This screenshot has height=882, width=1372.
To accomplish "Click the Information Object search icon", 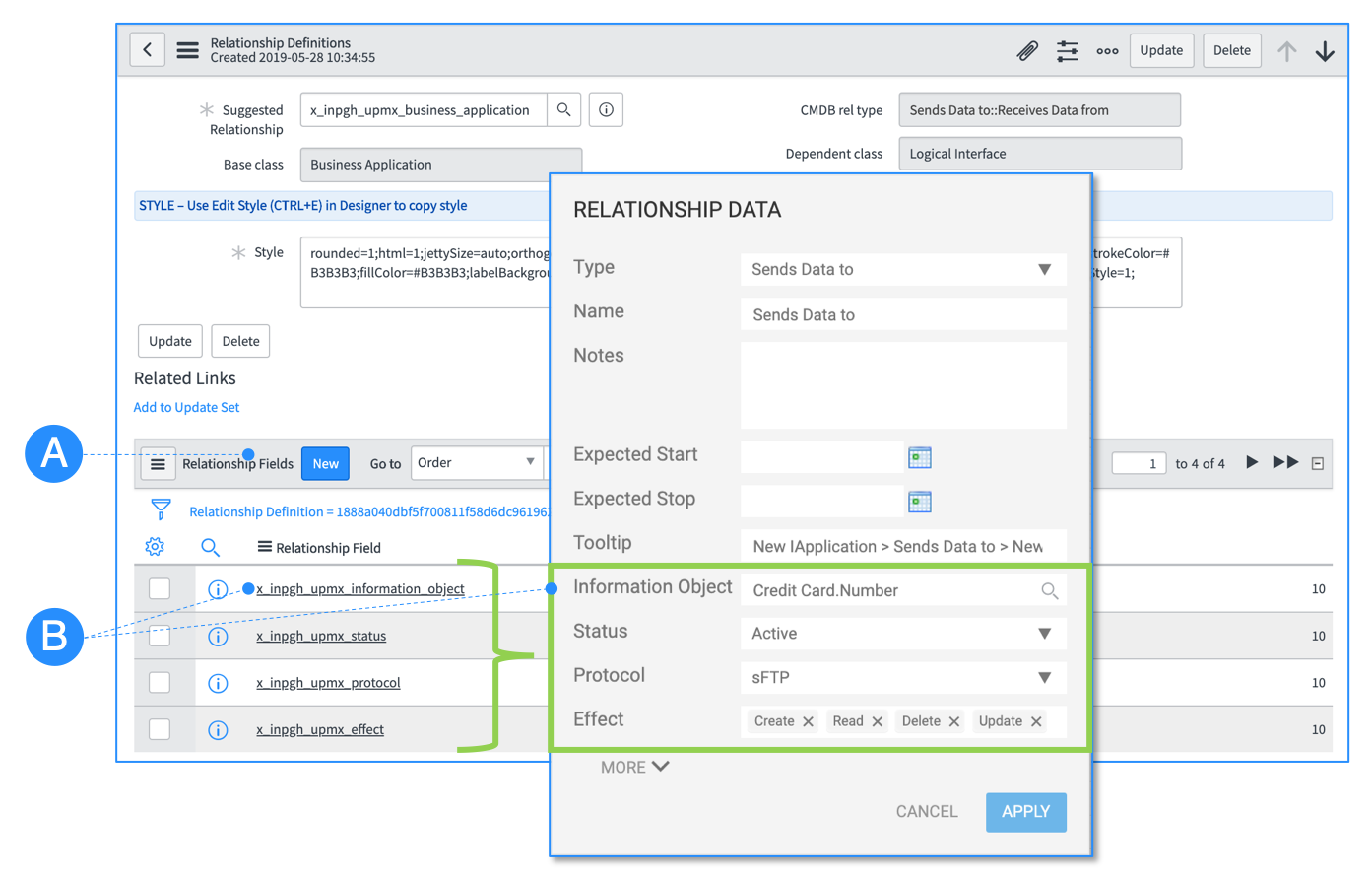I will [x=1049, y=590].
